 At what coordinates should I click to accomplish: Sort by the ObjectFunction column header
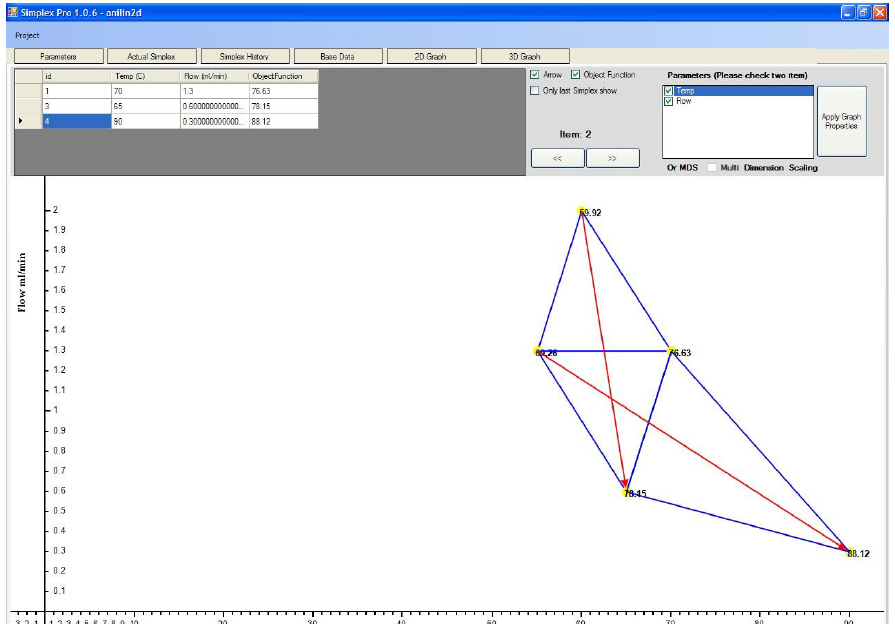click(283, 76)
